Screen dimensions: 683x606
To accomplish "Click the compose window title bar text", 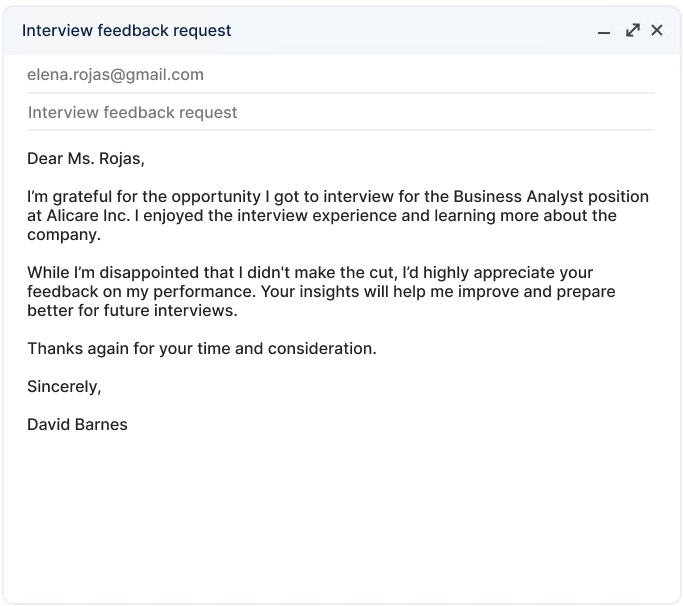I will tap(126, 30).
